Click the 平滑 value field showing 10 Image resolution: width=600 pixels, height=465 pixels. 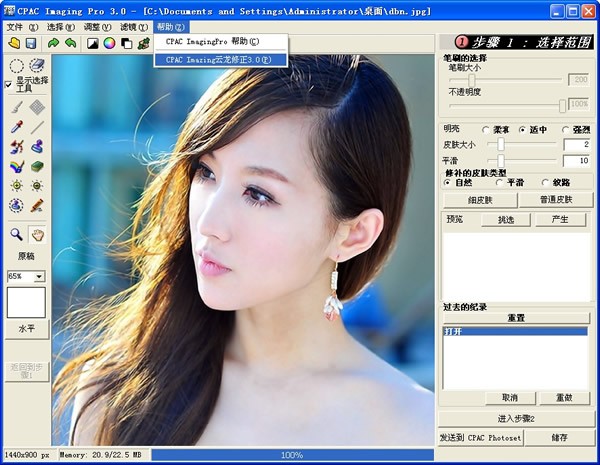pos(576,161)
